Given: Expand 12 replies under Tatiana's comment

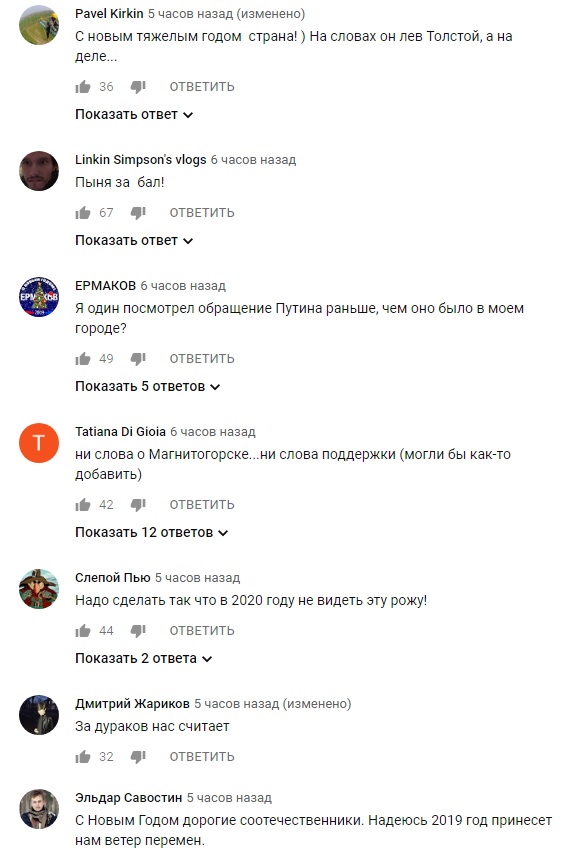Looking at the screenshot, I should 151,532.
